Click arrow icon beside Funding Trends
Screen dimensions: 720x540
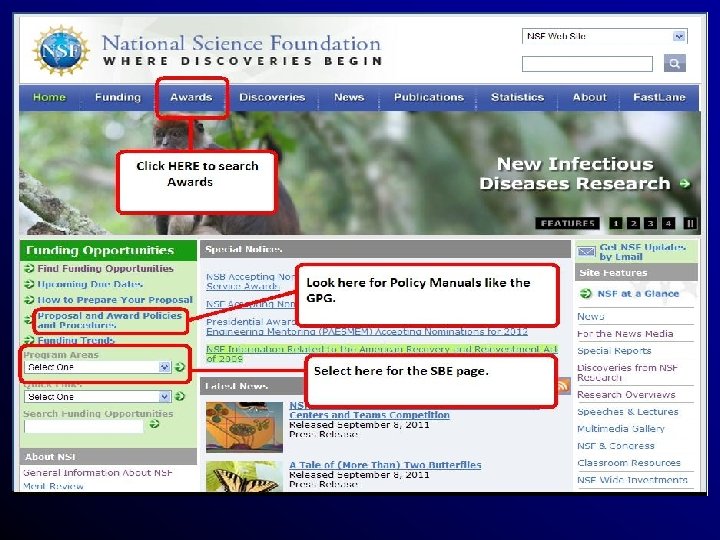click(x=29, y=340)
